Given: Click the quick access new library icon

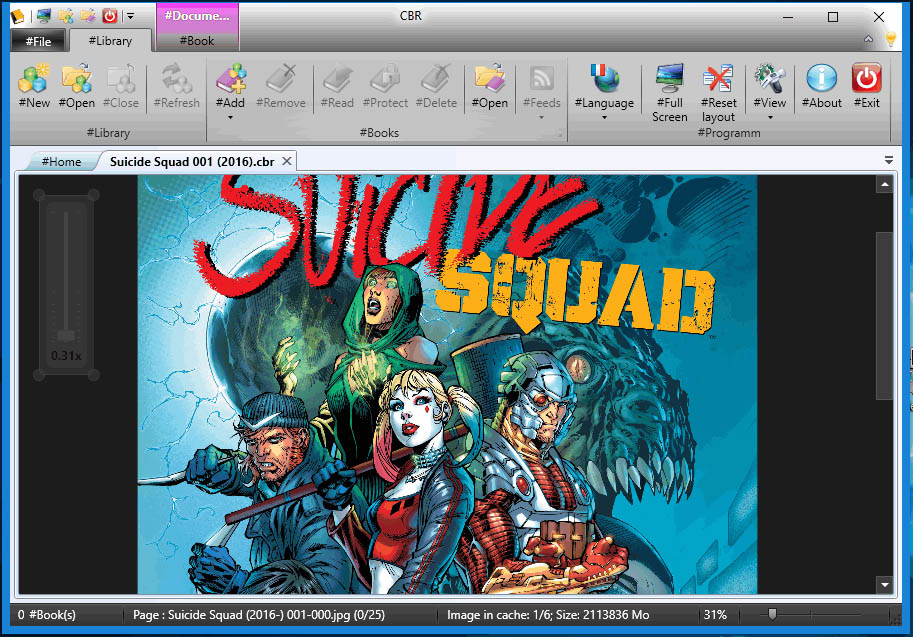Looking at the screenshot, I should click(x=66, y=16).
